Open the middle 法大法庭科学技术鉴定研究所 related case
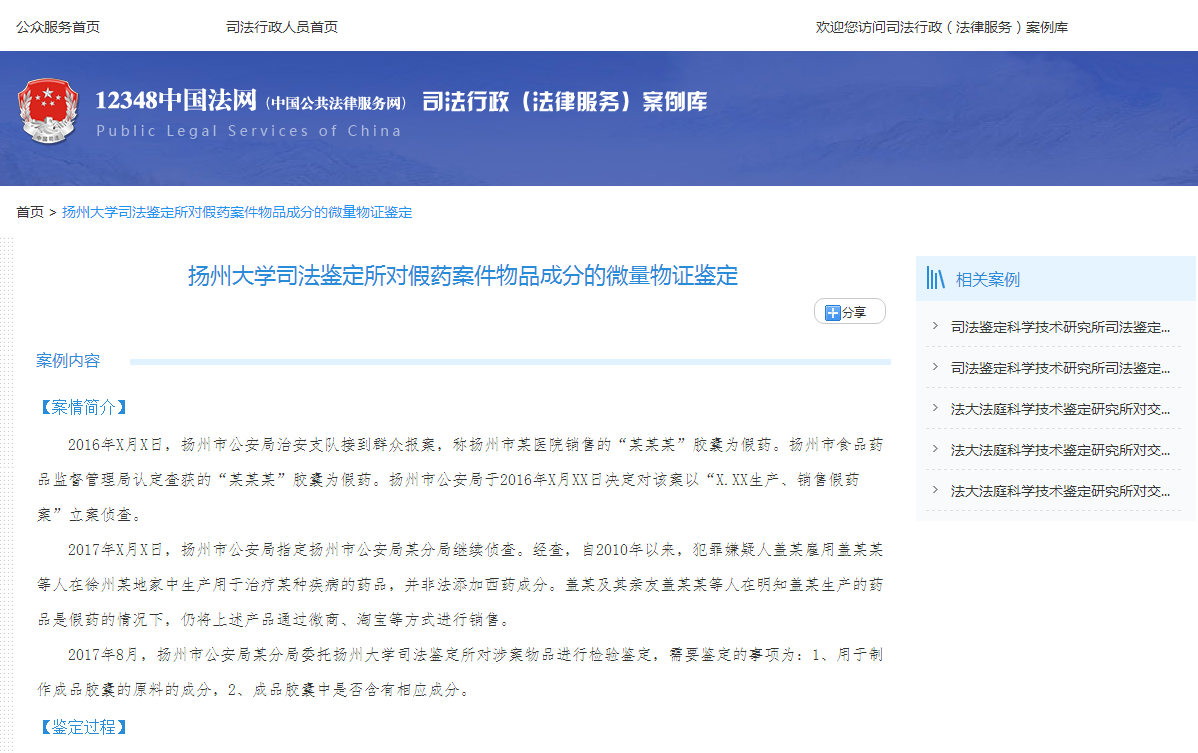1198x753 pixels. (x=1060, y=450)
